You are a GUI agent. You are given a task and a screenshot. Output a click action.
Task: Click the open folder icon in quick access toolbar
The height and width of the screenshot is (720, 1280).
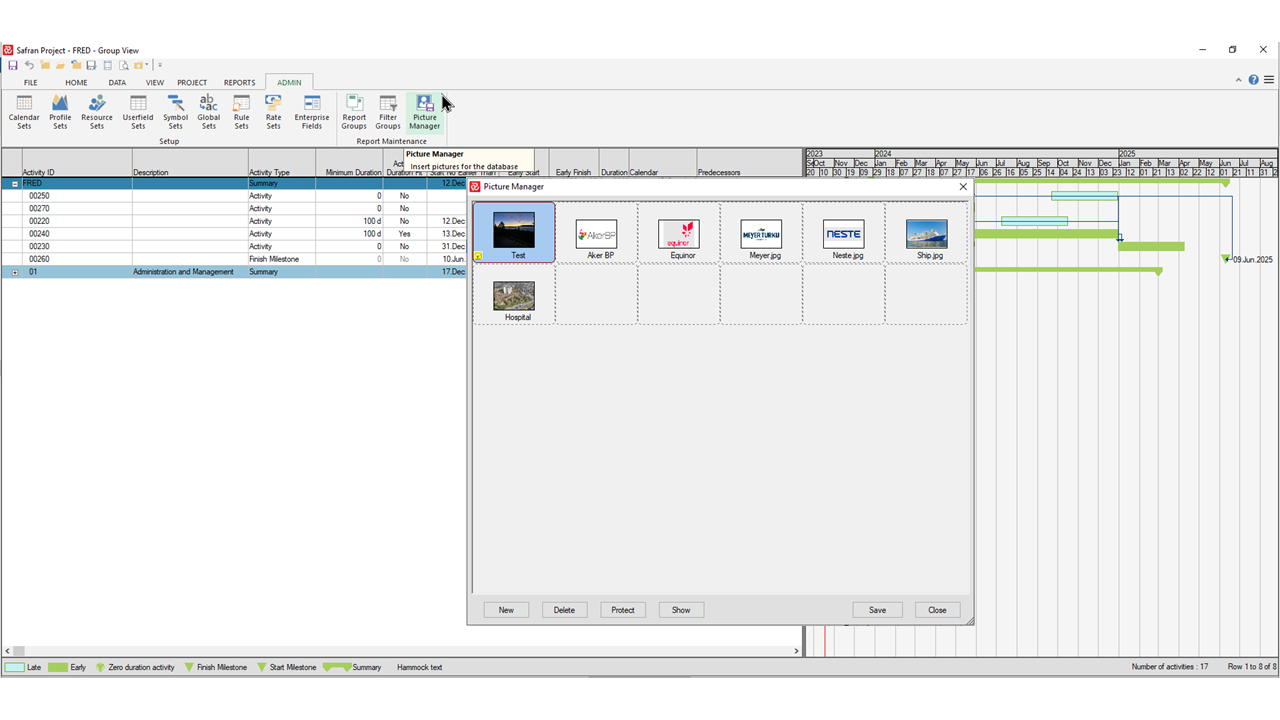tap(60, 65)
